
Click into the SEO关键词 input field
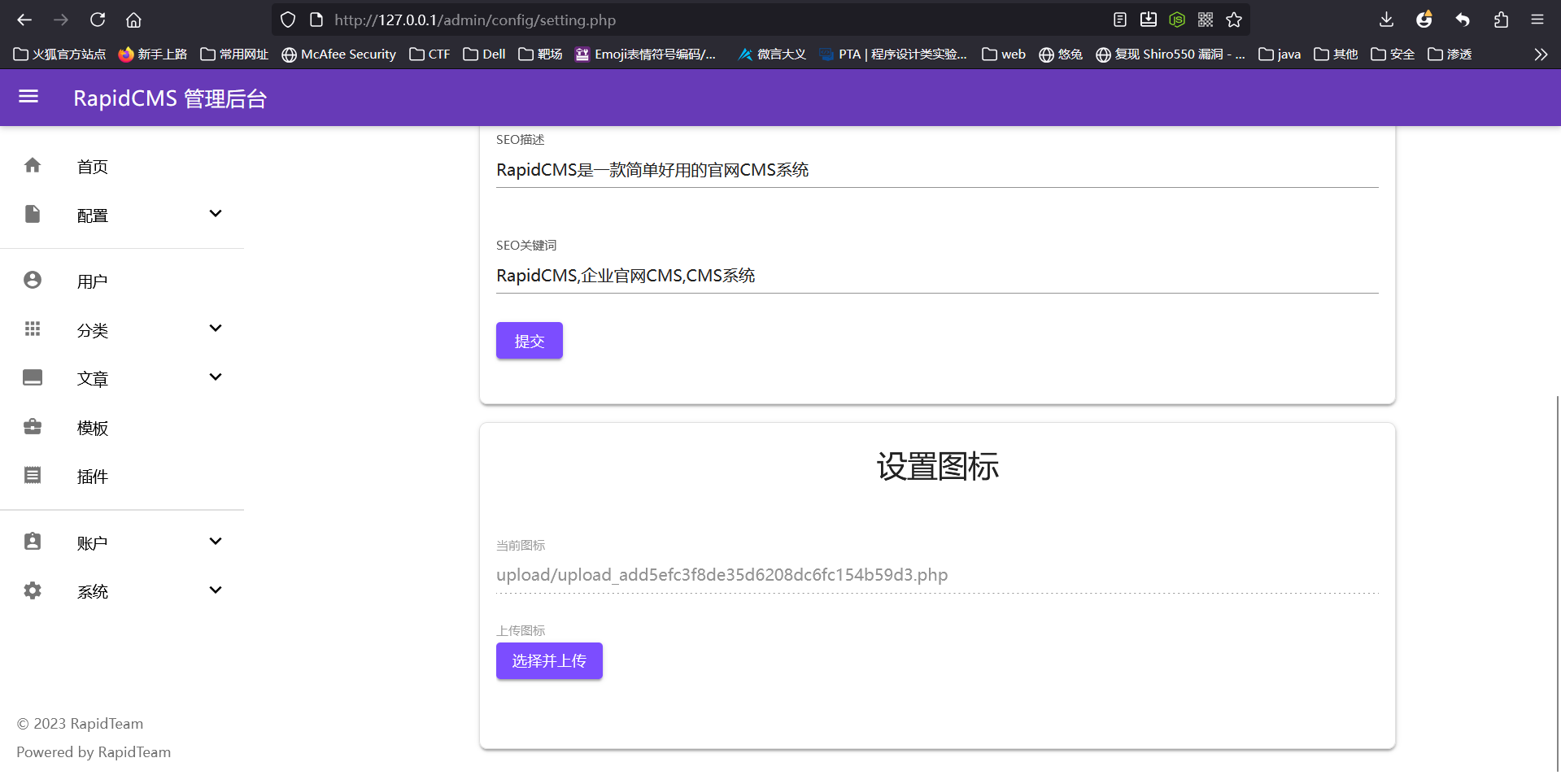(935, 276)
